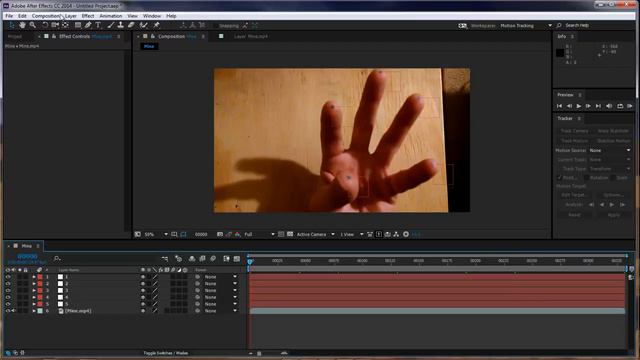The image size is (640, 360).
Task: Expand layer 3 properties triangle
Action: click(34, 291)
